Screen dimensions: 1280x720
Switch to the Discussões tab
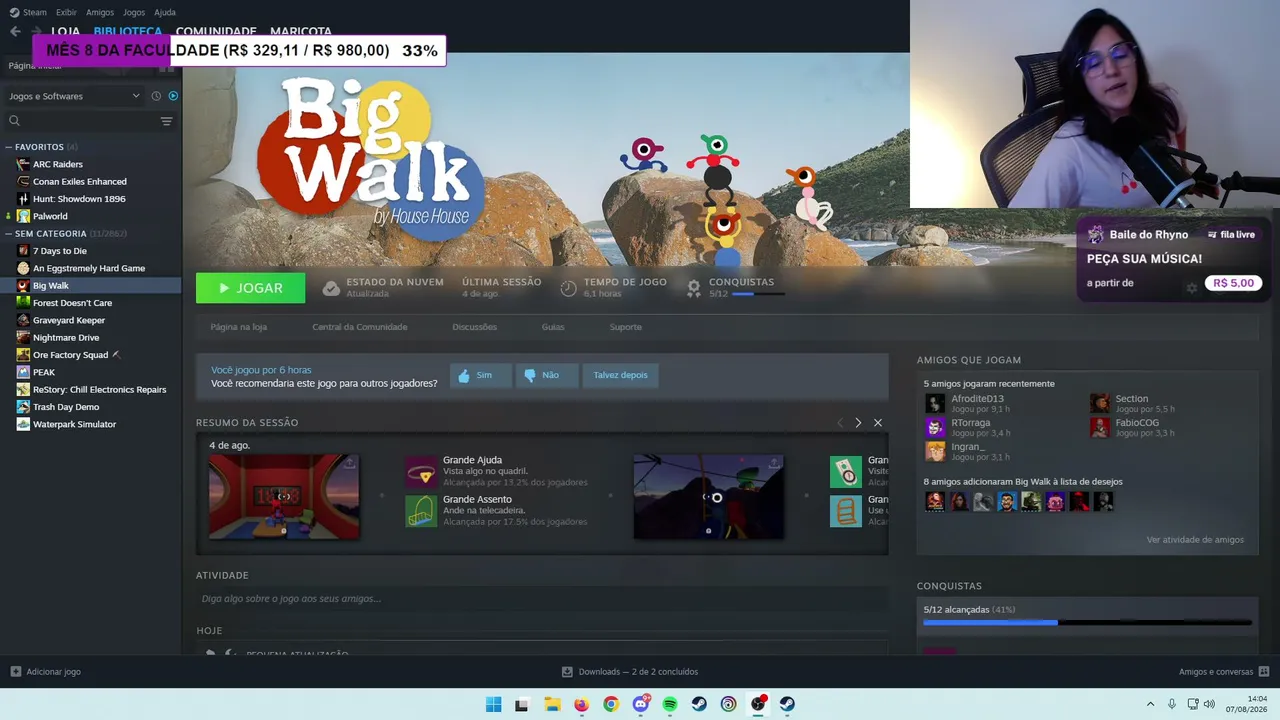pyautogui.click(x=474, y=327)
